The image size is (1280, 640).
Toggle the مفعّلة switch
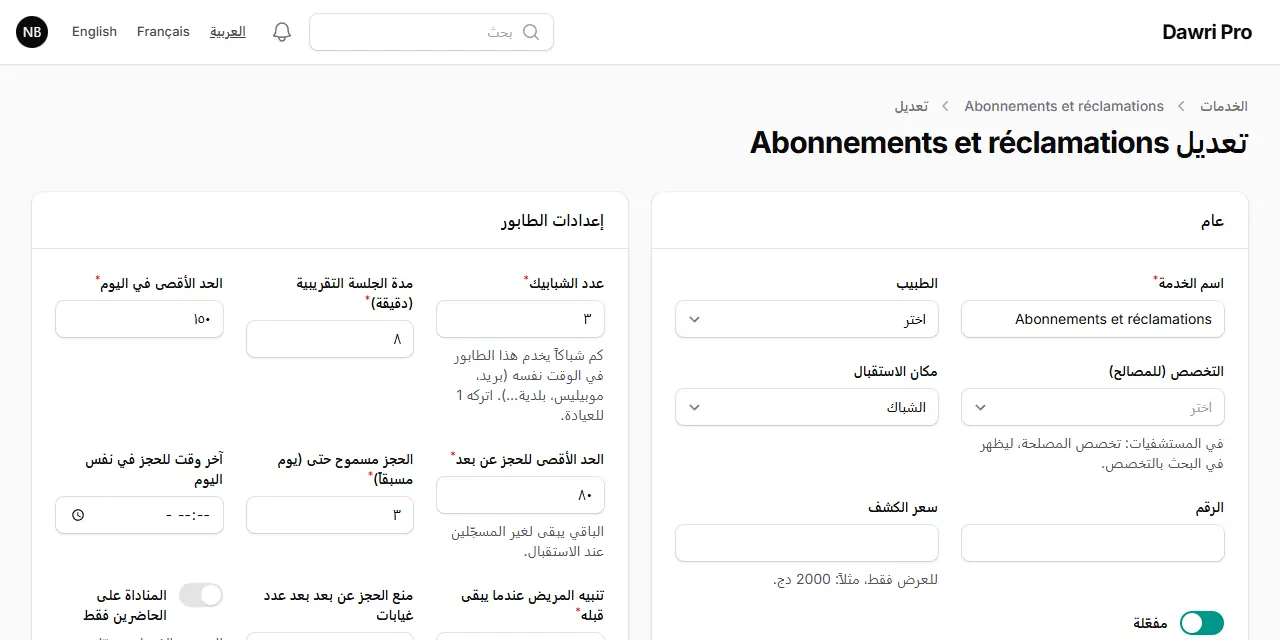(x=1202, y=623)
